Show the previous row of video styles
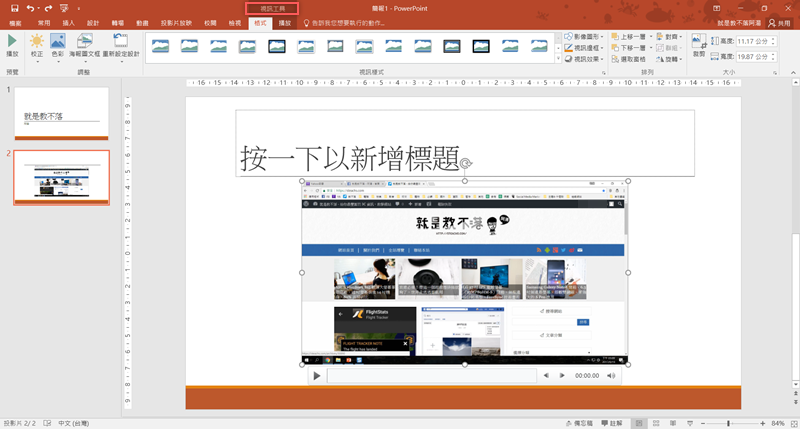800x429 pixels. 558,38
